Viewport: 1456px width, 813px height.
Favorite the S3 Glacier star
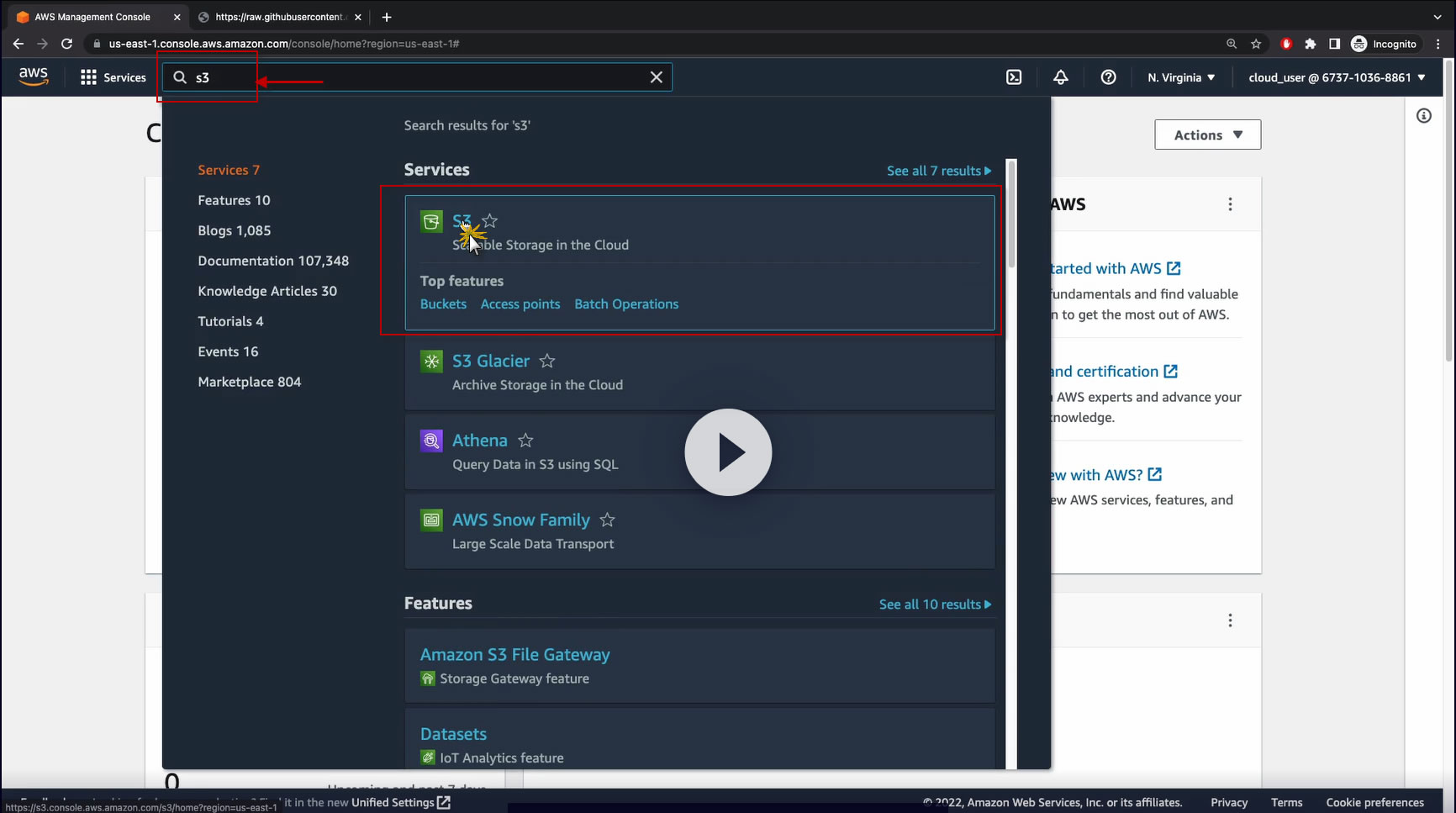click(547, 361)
